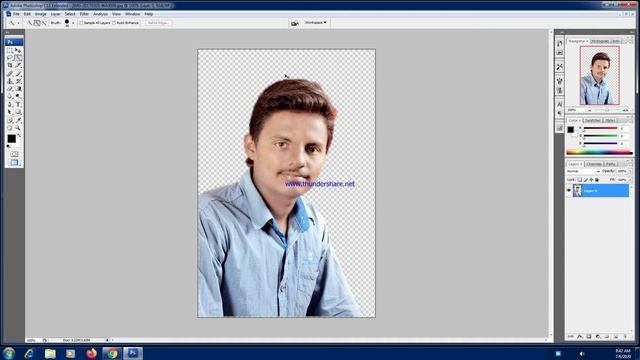Toggle Lock transparent pixels in Layers panel
The width and height of the screenshot is (640, 360).
tap(580, 180)
